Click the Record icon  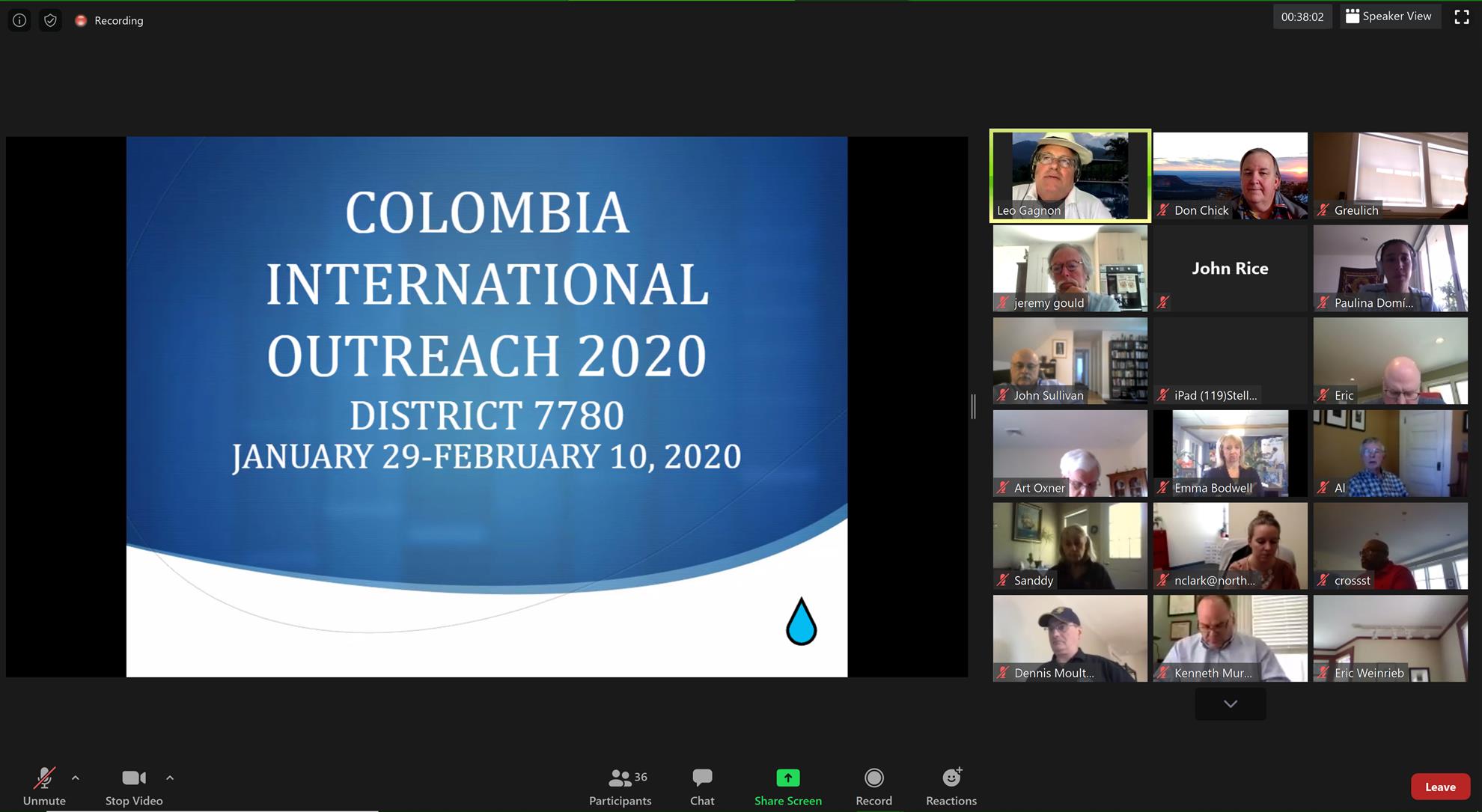coord(873,778)
